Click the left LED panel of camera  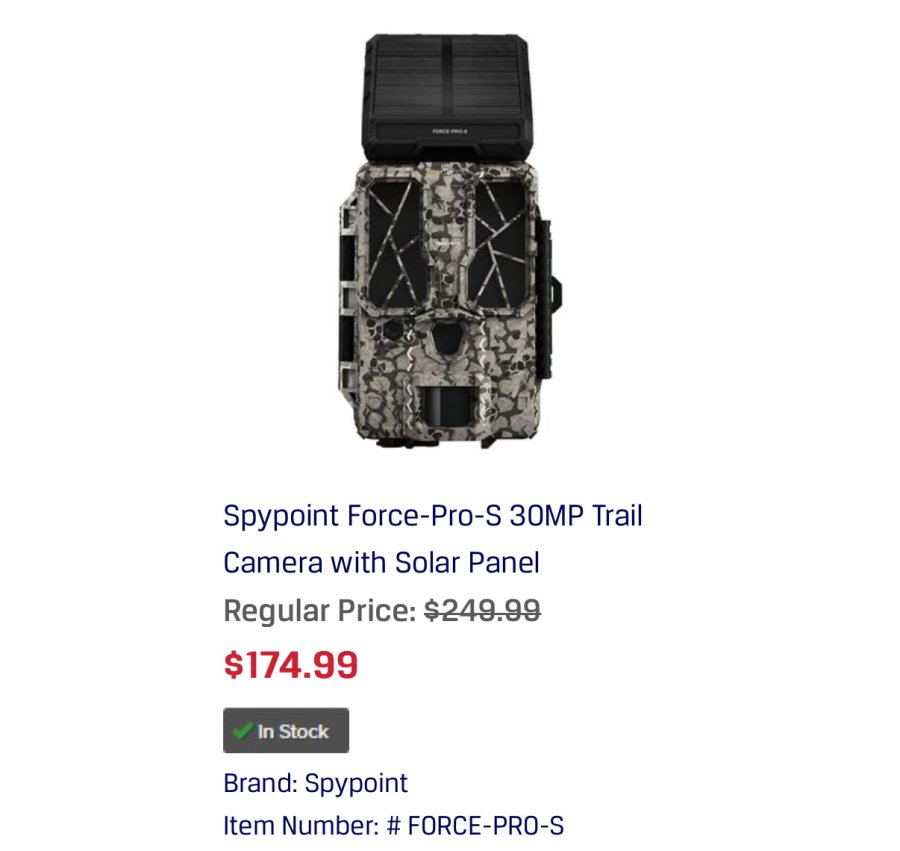click(390, 243)
